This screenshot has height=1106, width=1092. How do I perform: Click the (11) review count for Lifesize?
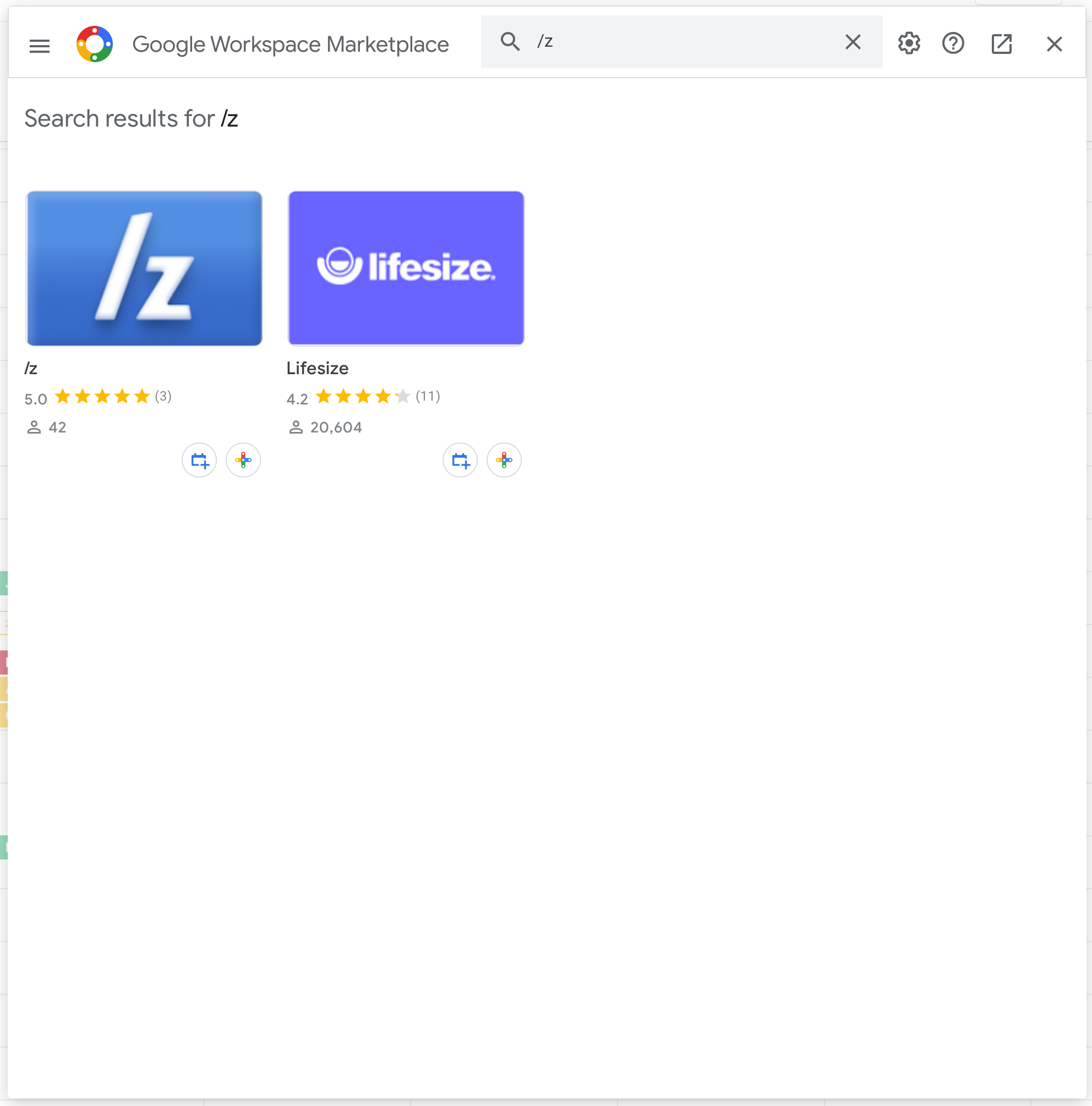[428, 396]
